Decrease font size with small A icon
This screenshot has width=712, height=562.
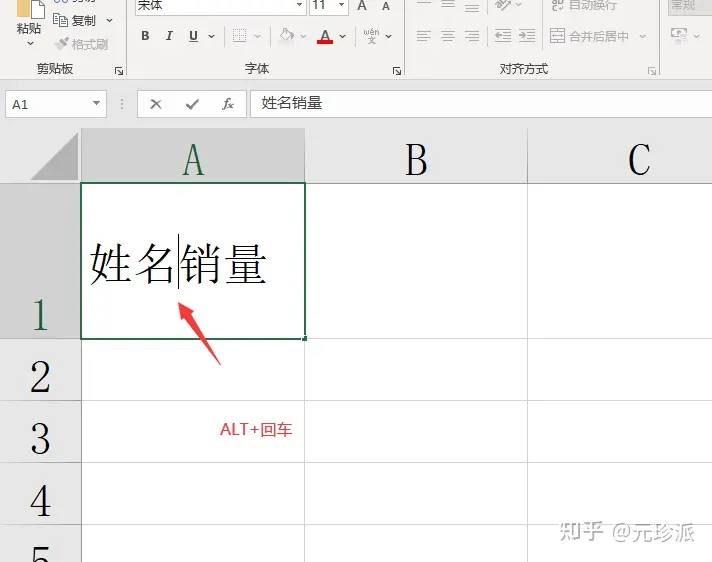(x=386, y=6)
